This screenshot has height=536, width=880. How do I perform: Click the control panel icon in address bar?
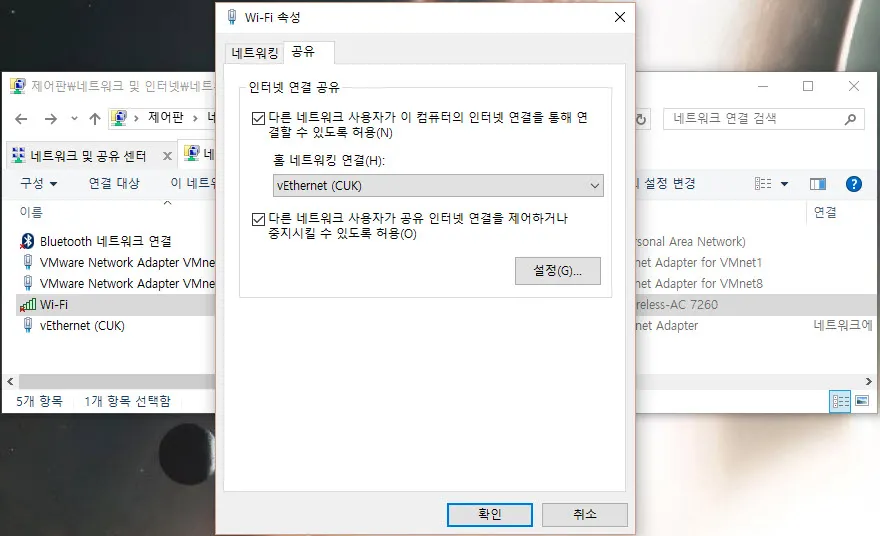pos(118,118)
